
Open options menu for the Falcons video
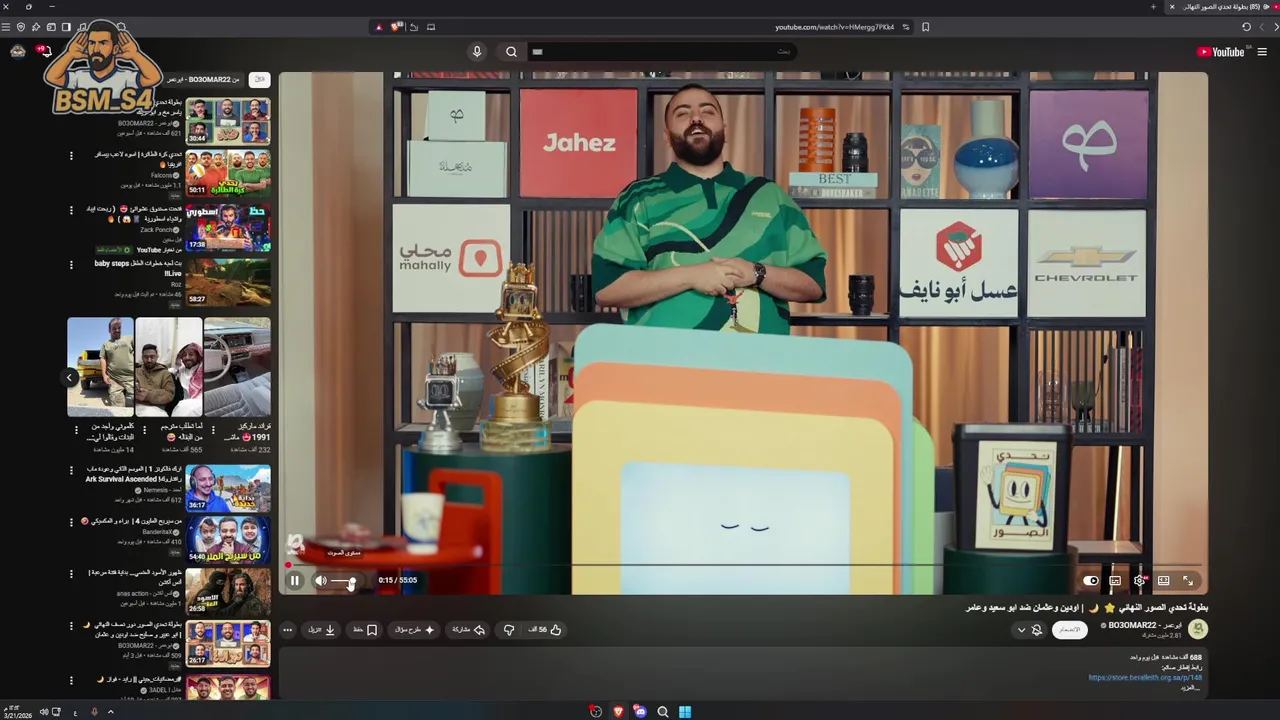click(x=71, y=156)
